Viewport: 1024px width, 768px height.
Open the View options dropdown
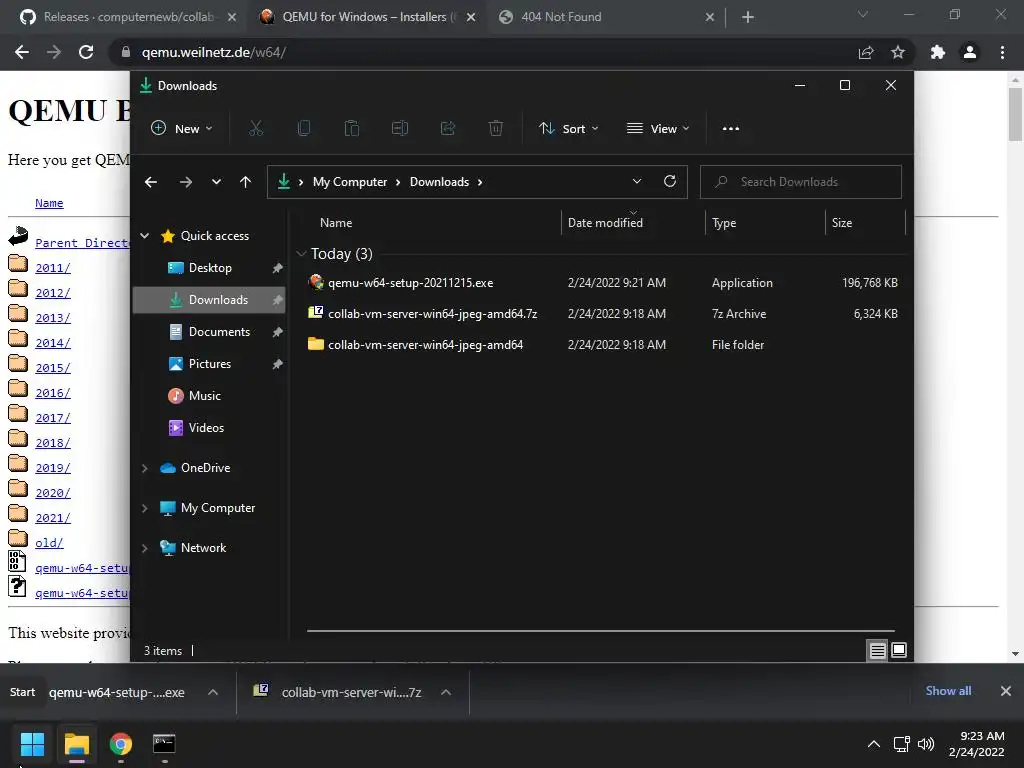pos(658,129)
